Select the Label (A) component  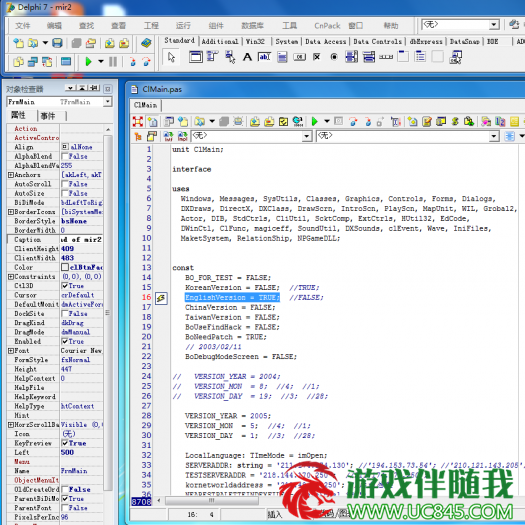pos(247,57)
